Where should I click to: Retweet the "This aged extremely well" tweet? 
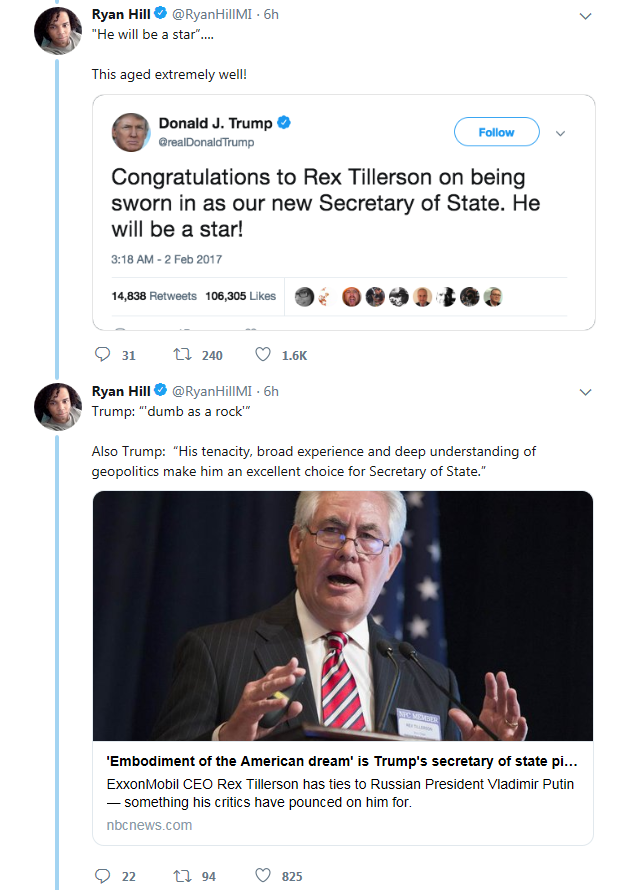[183, 355]
